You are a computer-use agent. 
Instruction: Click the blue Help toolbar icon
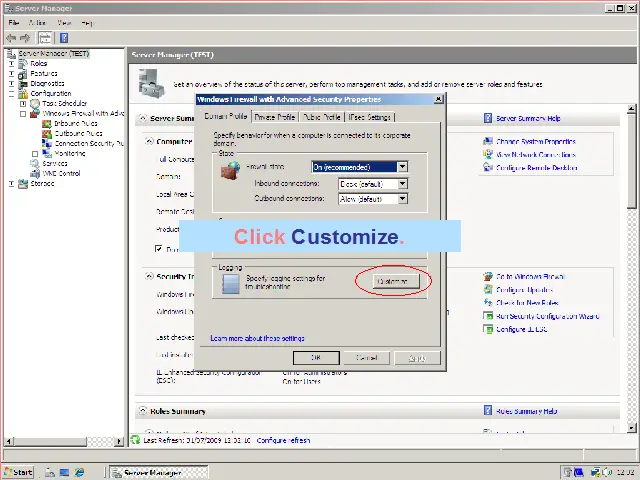click(x=64, y=38)
